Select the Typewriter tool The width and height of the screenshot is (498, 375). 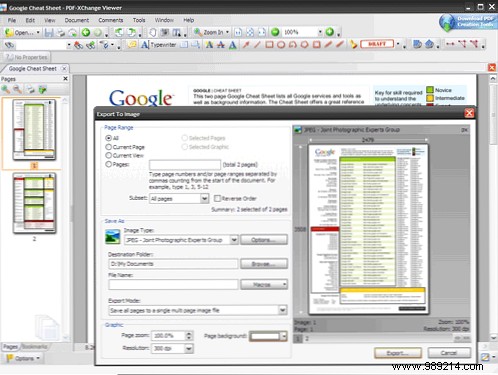pos(158,45)
